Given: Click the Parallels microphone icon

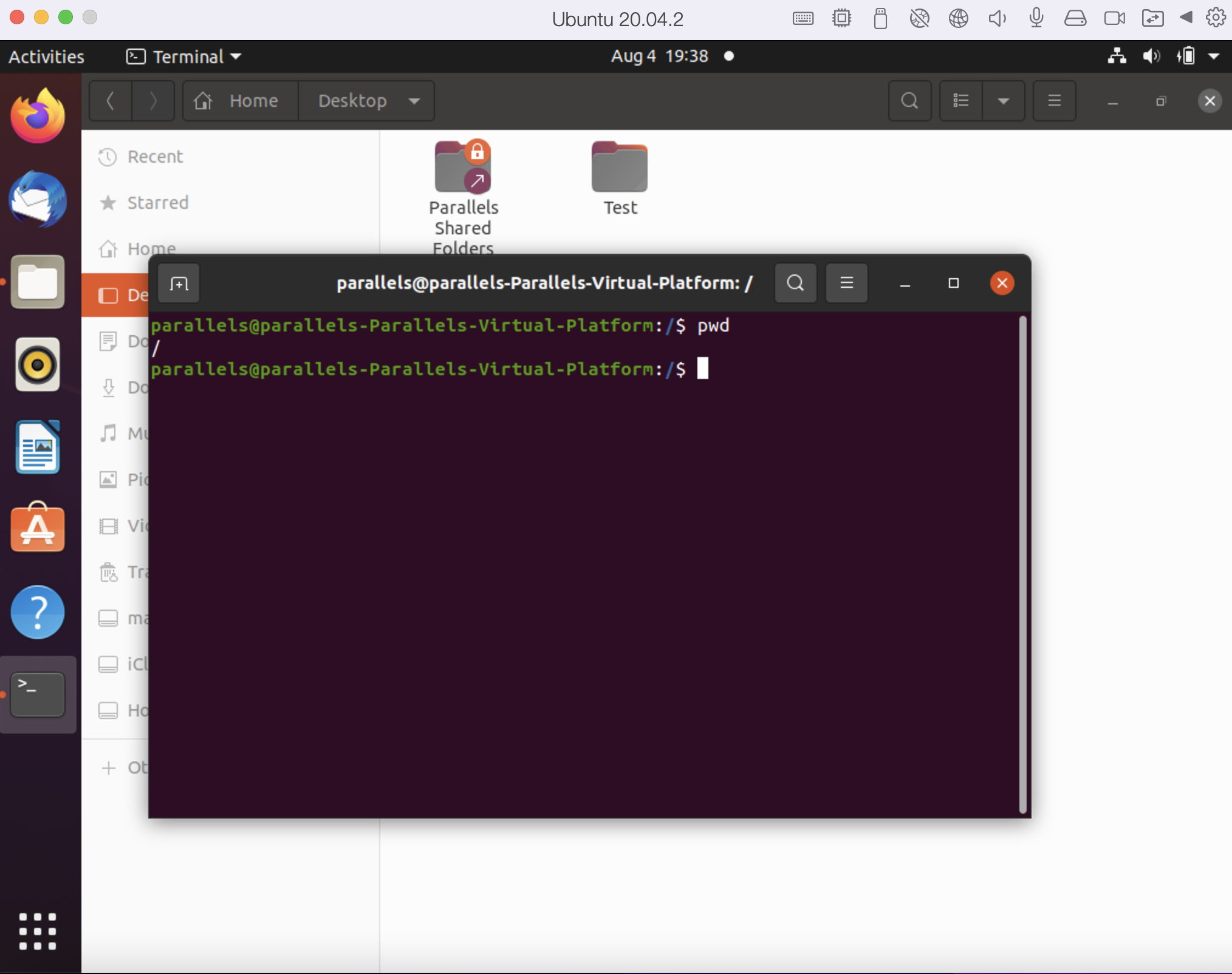Looking at the screenshot, I should [x=1036, y=18].
